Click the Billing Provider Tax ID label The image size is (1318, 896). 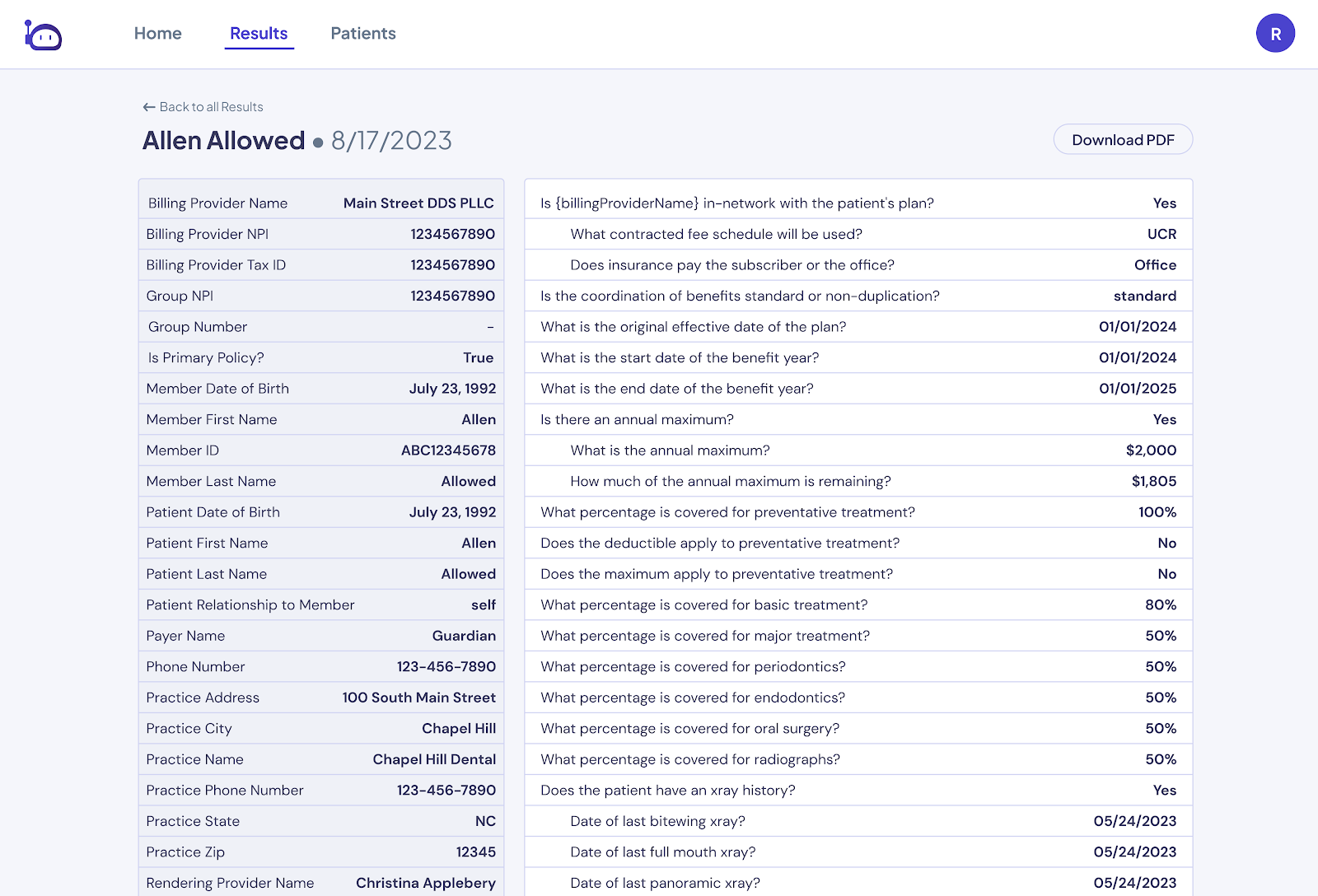click(x=216, y=265)
